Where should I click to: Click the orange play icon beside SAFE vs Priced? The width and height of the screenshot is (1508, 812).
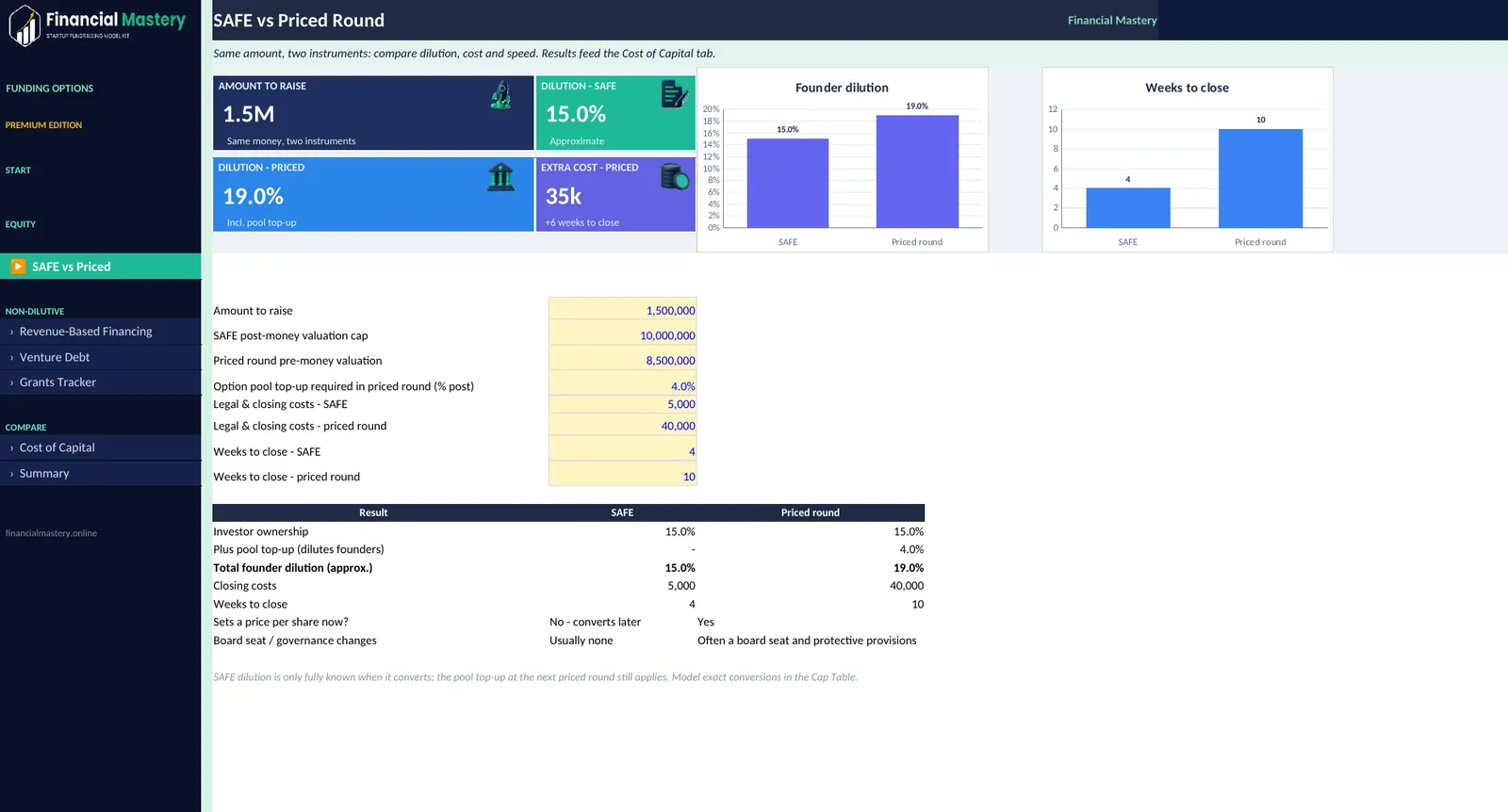coord(18,267)
